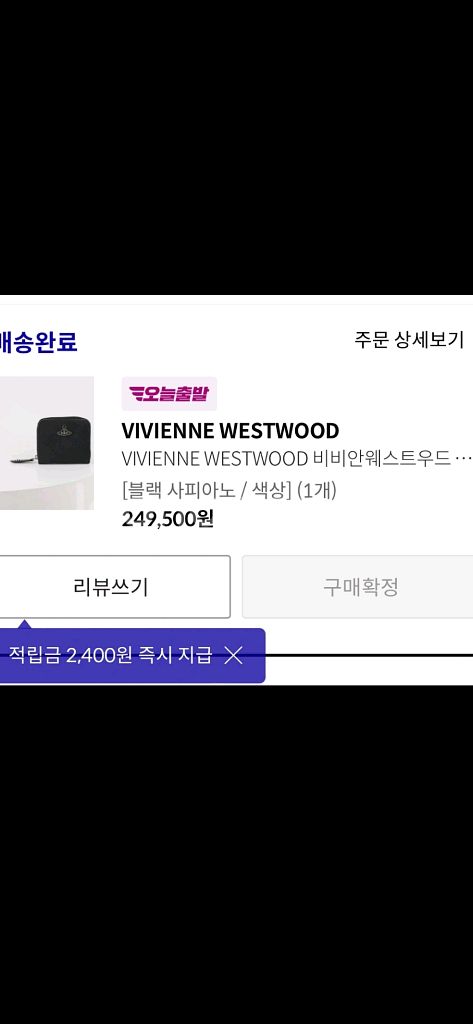Tap the orb logo on the wallet image
This screenshot has height=1024, width=473.
[64, 431]
